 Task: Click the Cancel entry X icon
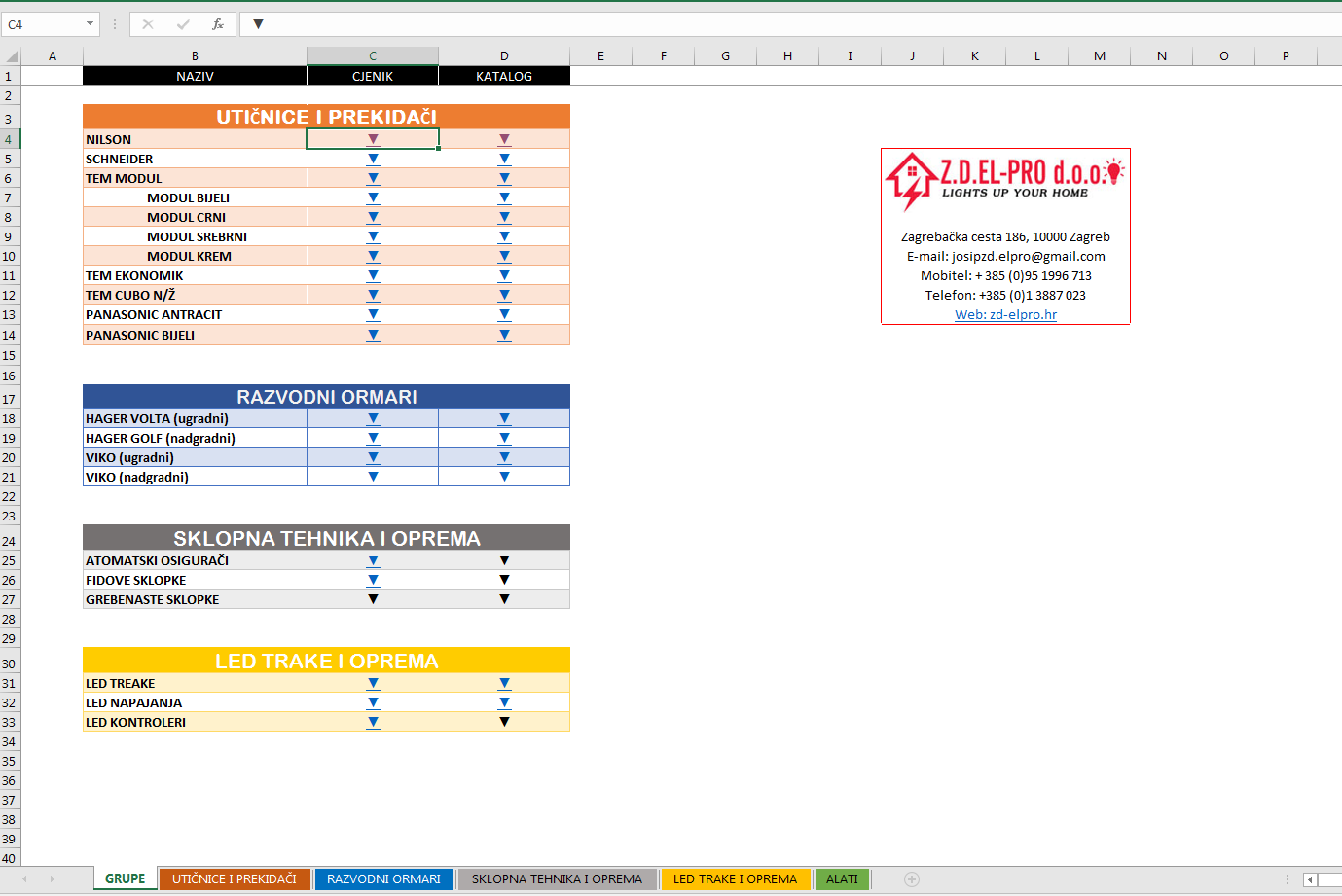(148, 24)
